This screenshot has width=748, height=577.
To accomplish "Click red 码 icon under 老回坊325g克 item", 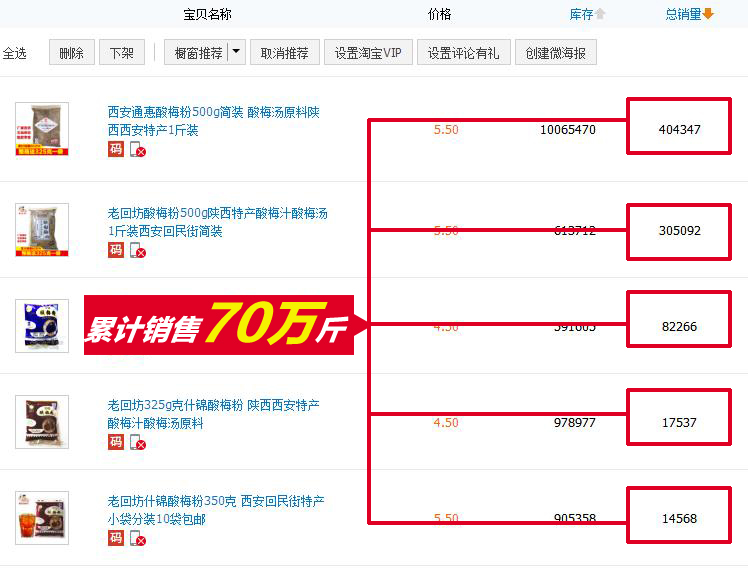I will pos(115,442).
